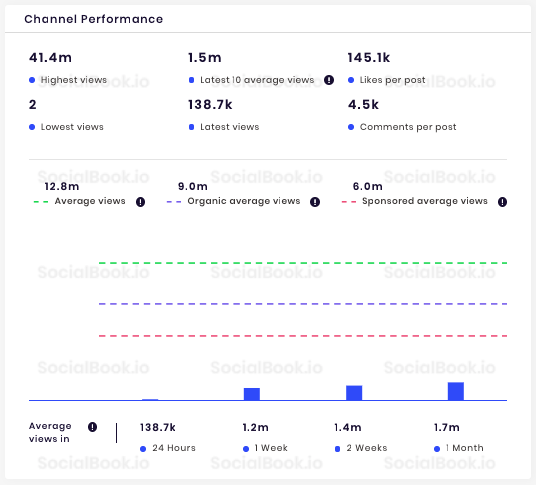Click the green dashed legend marker

coord(41,202)
